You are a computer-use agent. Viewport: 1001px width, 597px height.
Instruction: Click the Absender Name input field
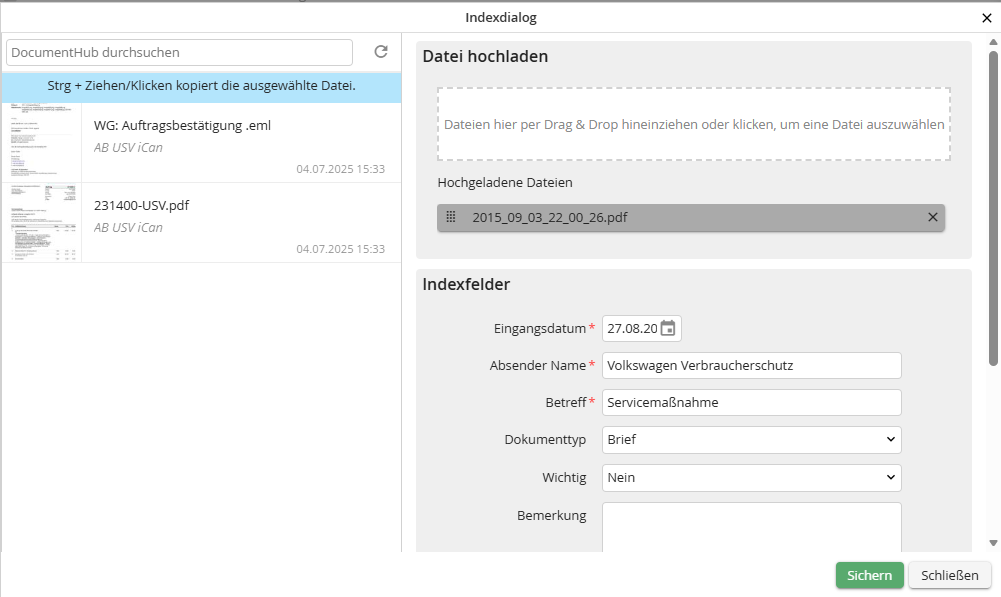(751, 366)
